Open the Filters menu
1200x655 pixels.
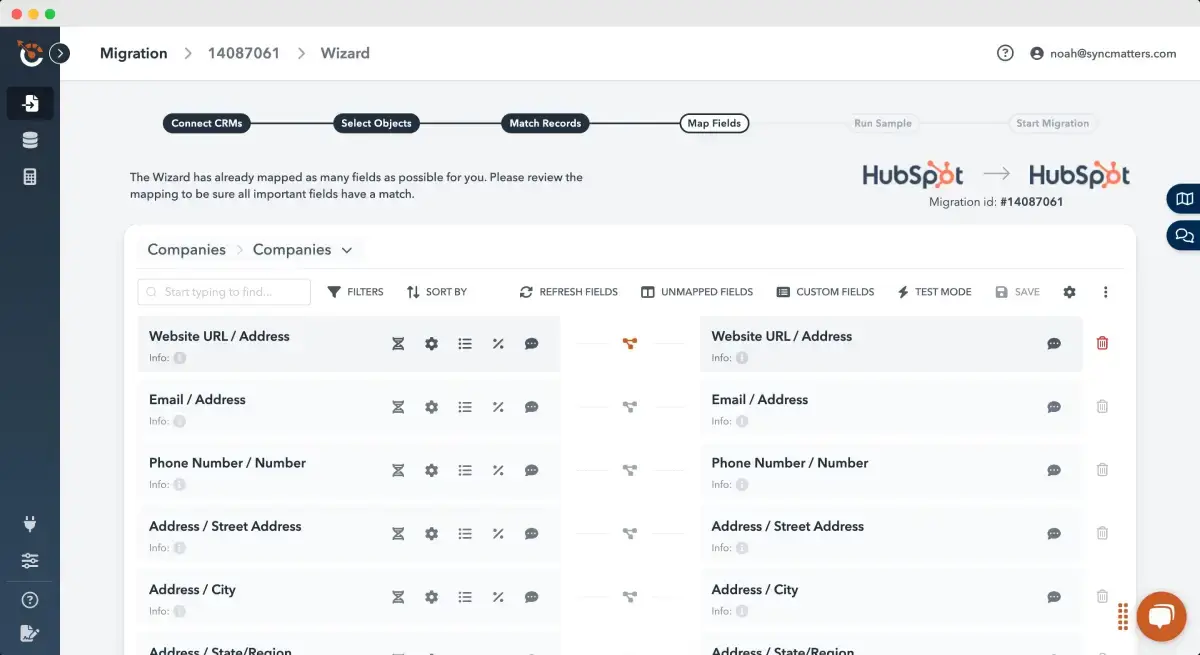pyautogui.click(x=355, y=292)
